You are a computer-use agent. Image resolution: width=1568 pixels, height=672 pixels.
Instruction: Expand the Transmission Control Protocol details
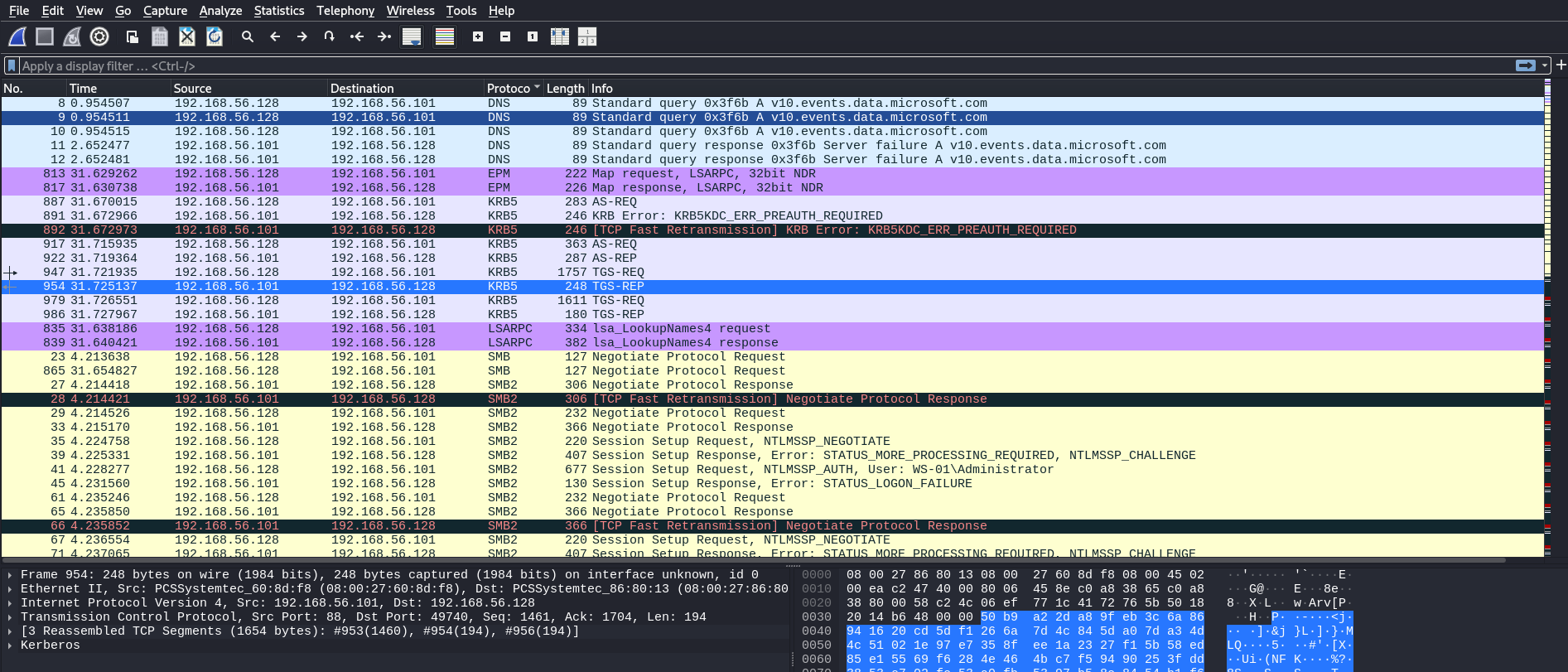9,617
